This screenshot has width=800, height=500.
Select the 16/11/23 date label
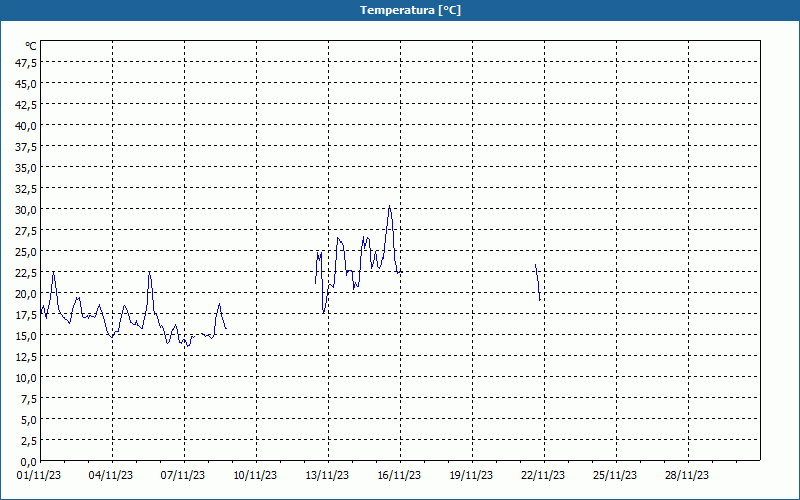click(x=399, y=476)
